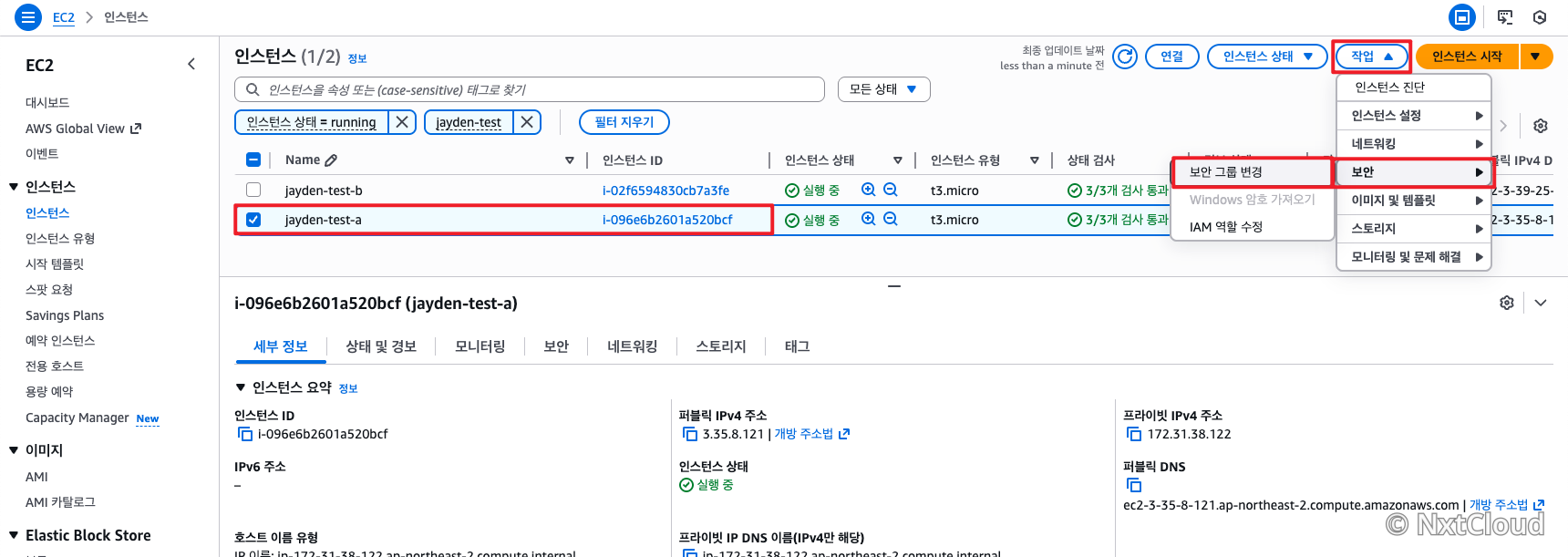Collapse the 이미지 sidebar section

(14, 450)
